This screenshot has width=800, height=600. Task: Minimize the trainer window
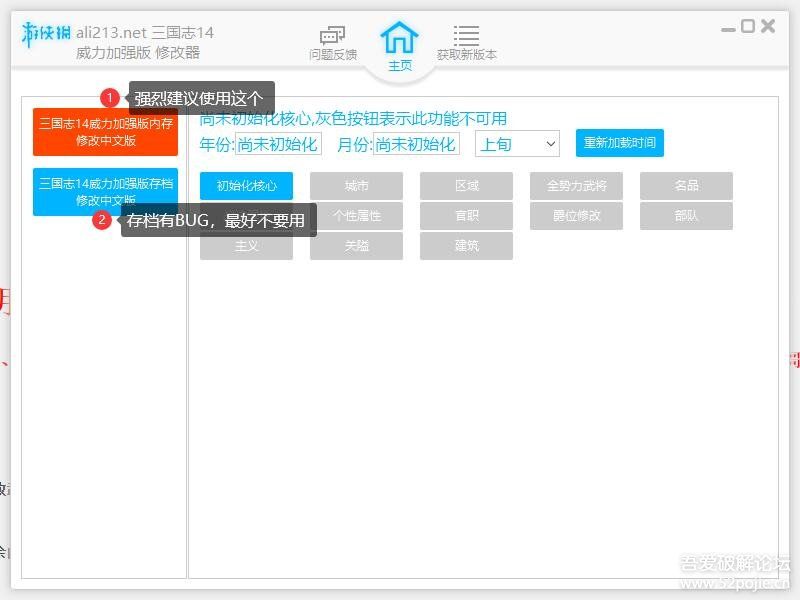tap(728, 27)
